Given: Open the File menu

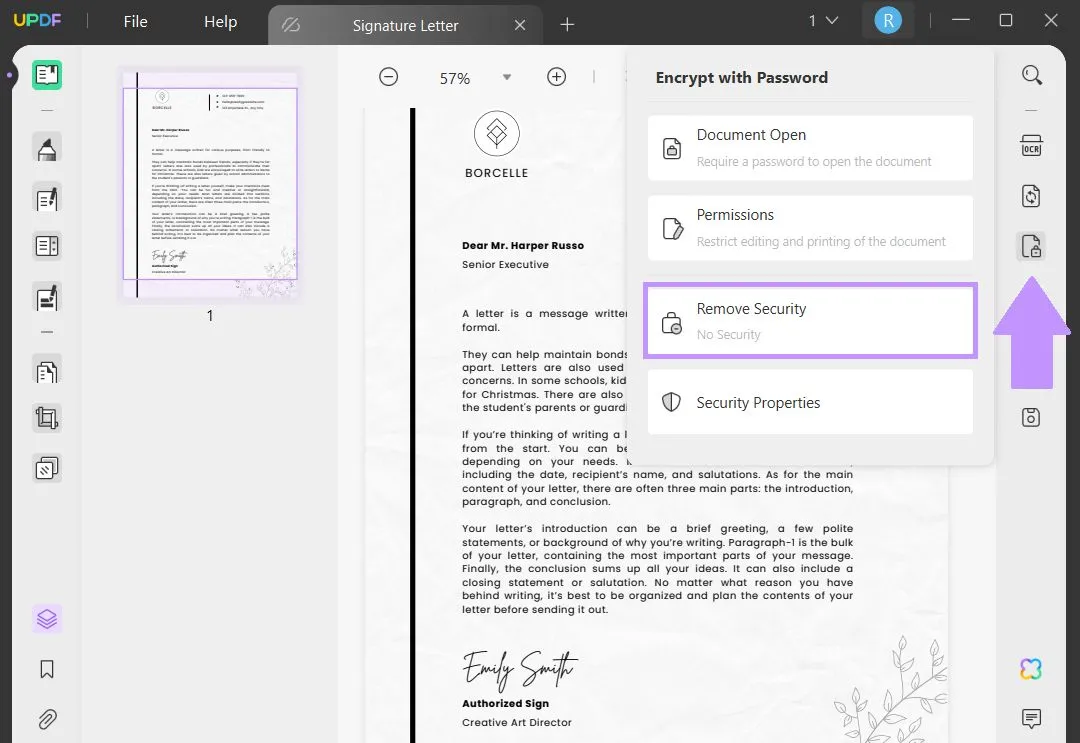Looking at the screenshot, I should (135, 20).
